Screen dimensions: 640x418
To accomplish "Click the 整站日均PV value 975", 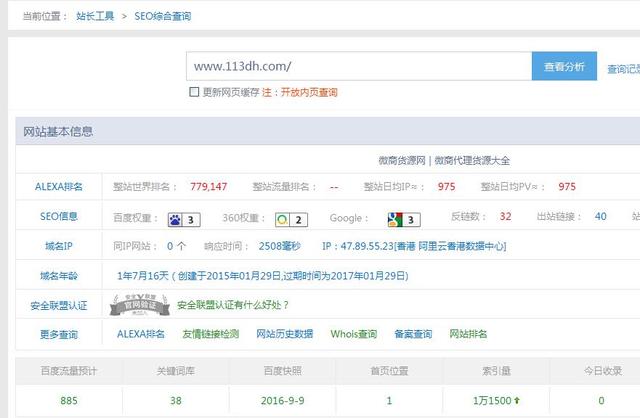I will [x=567, y=187].
